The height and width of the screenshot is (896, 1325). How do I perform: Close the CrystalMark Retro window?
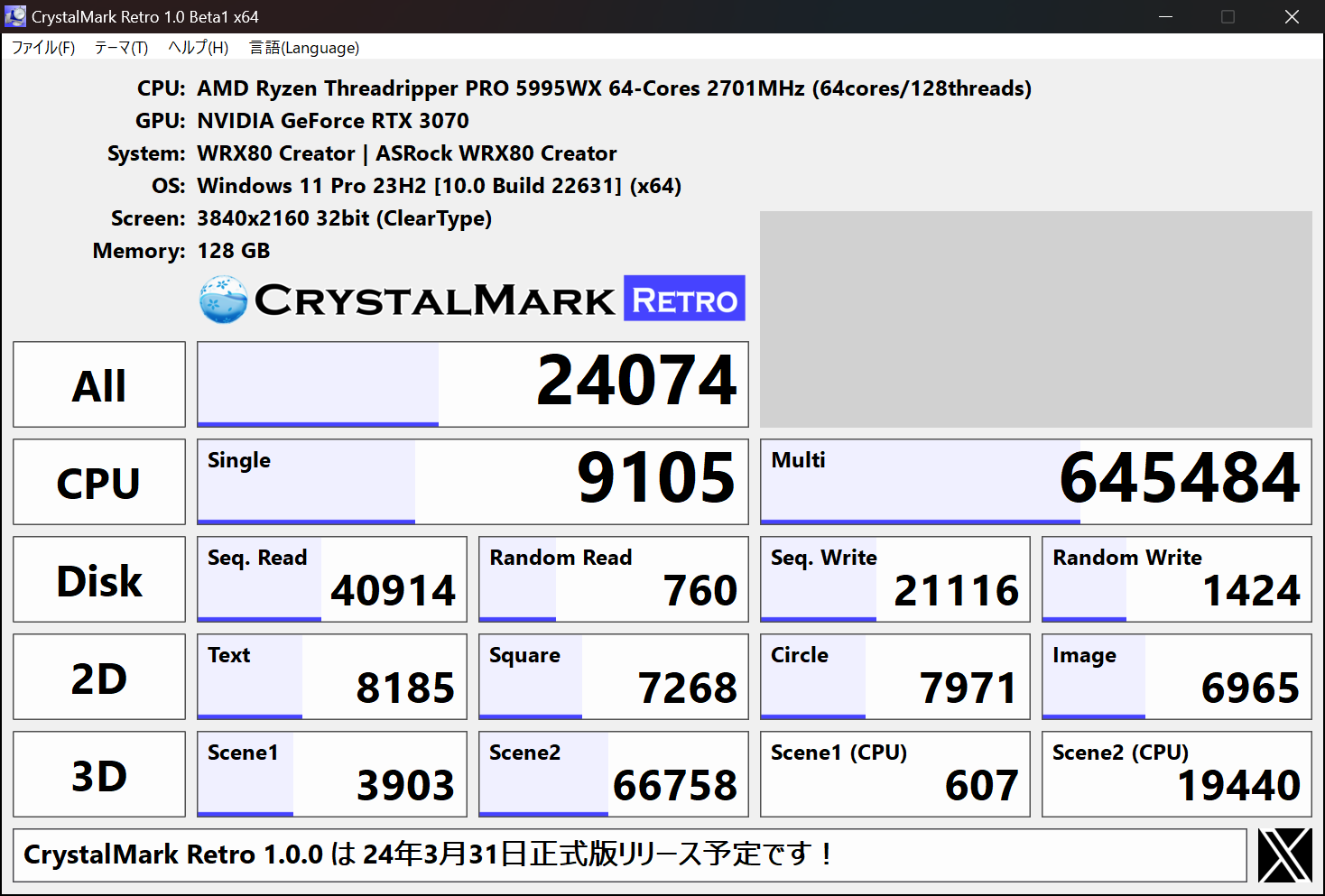point(1292,16)
